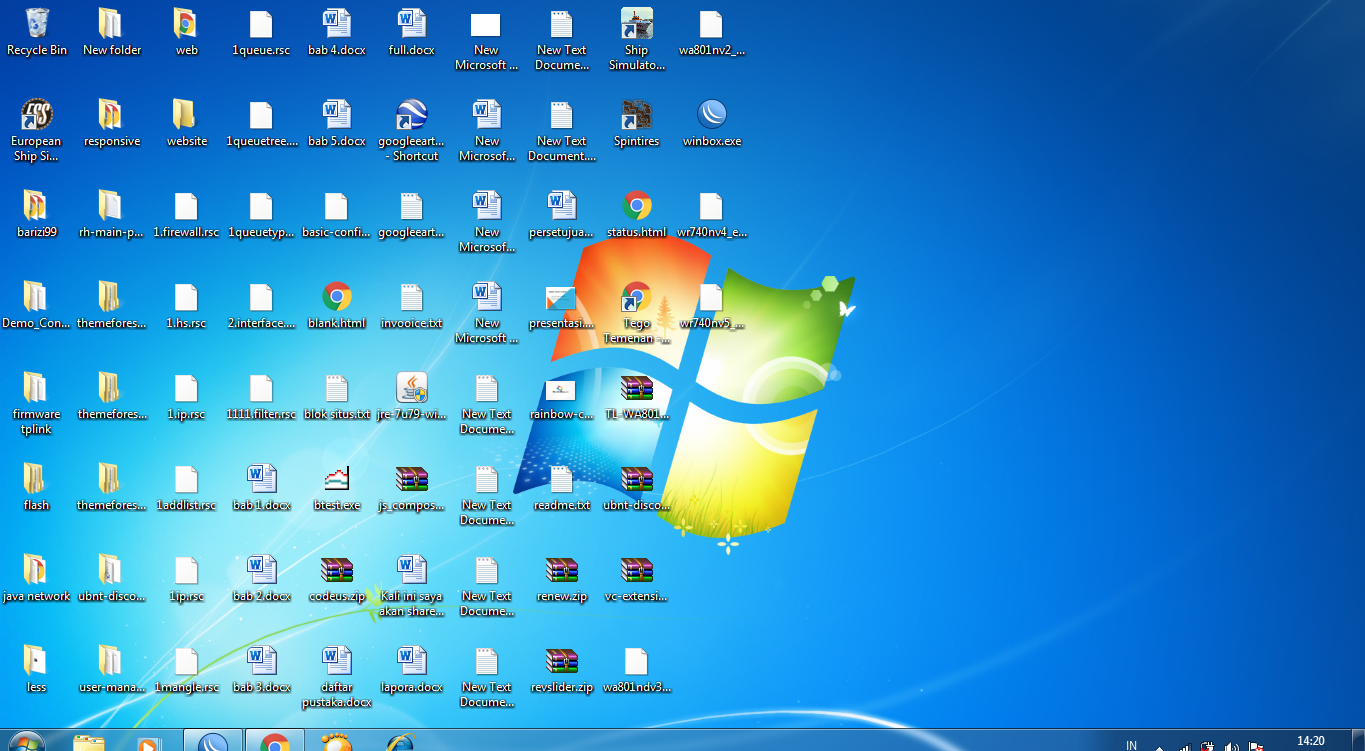
Task: Select the blank.html Chrome file
Action: coord(336,297)
